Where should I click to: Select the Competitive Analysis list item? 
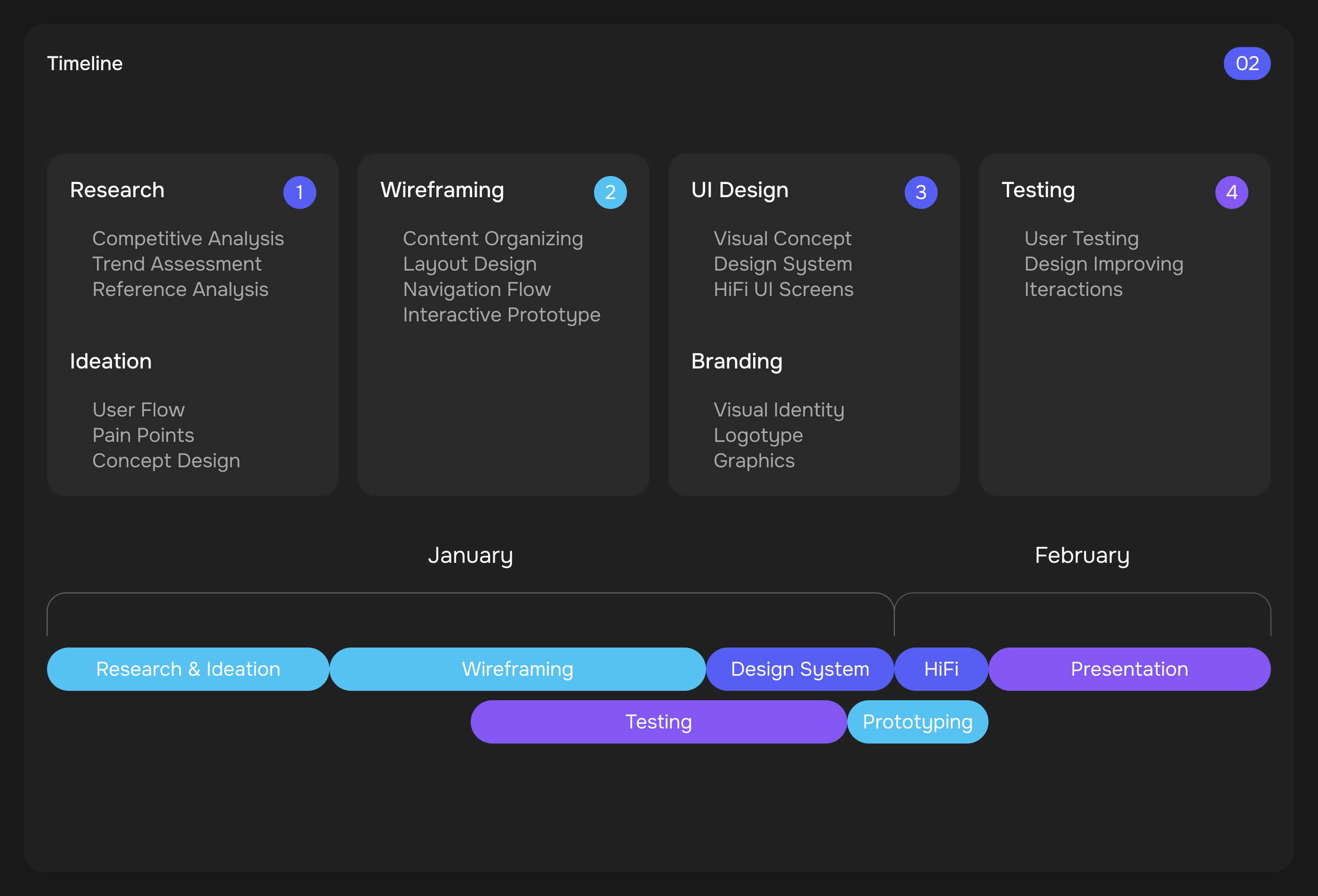[x=188, y=239]
